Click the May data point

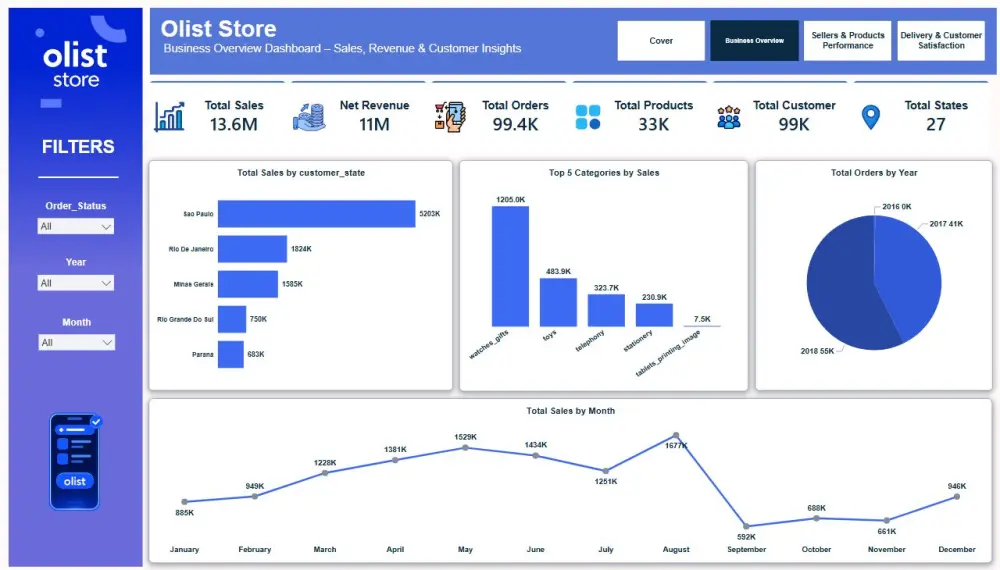tap(466, 448)
